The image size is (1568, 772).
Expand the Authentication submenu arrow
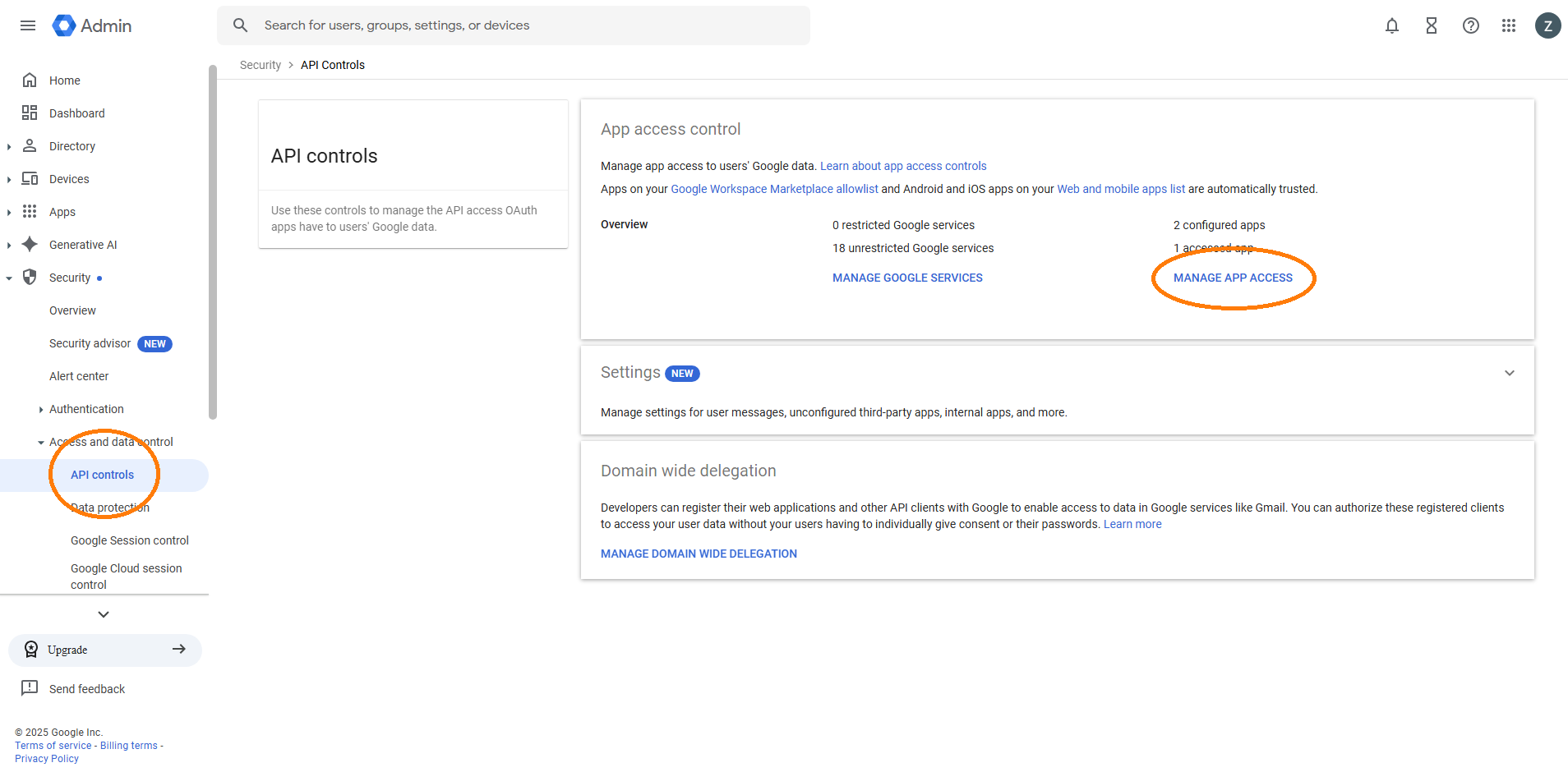pyautogui.click(x=41, y=409)
